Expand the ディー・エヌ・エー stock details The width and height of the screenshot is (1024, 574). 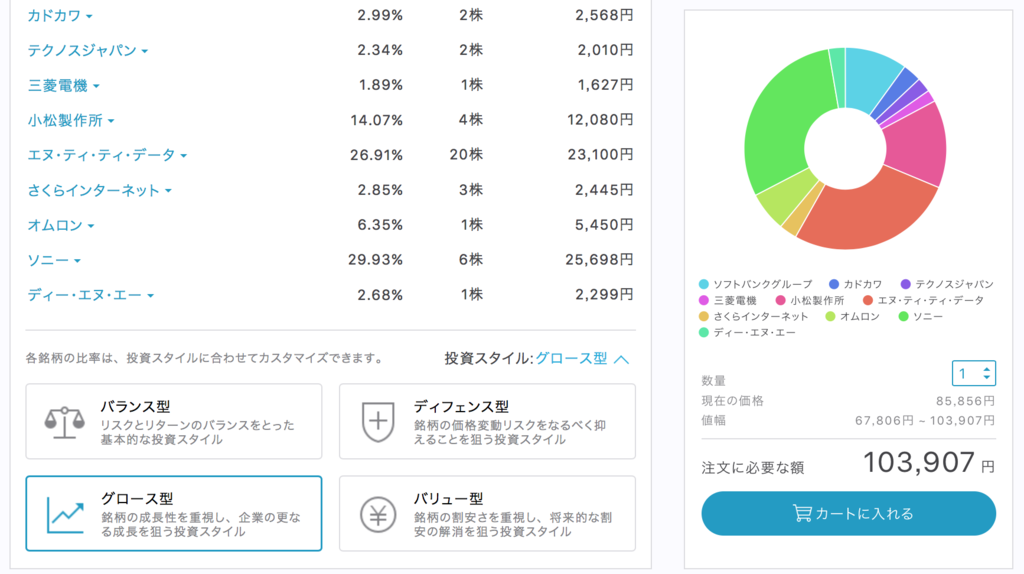(90, 295)
